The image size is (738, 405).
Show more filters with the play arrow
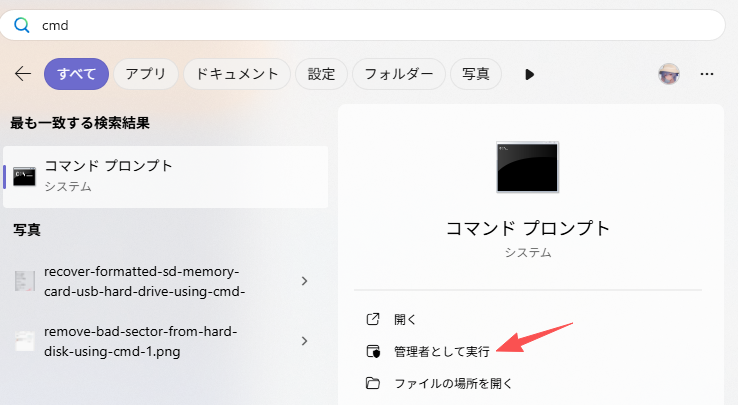pyautogui.click(x=529, y=74)
